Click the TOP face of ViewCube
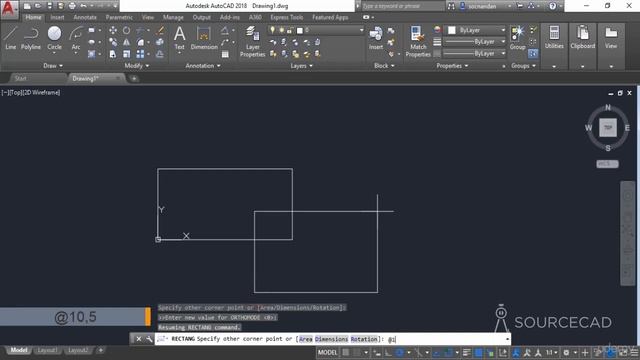The width and height of the screenshot is (640, 360). [608, 128]
